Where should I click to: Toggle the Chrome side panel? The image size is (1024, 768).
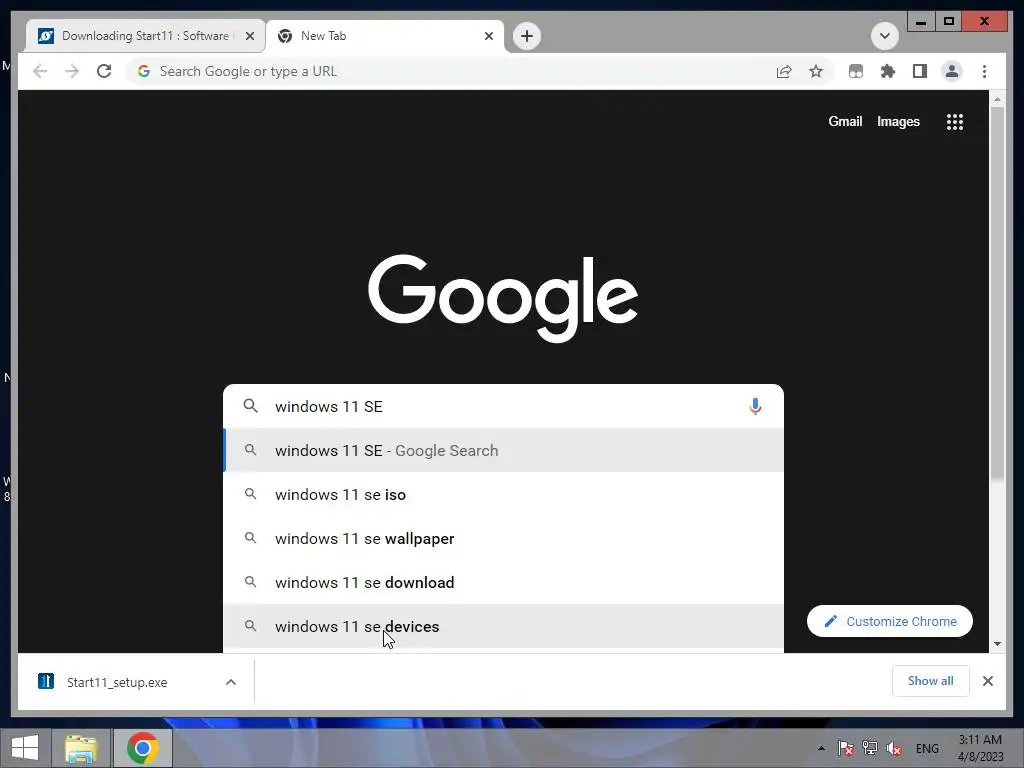point(920,71)
